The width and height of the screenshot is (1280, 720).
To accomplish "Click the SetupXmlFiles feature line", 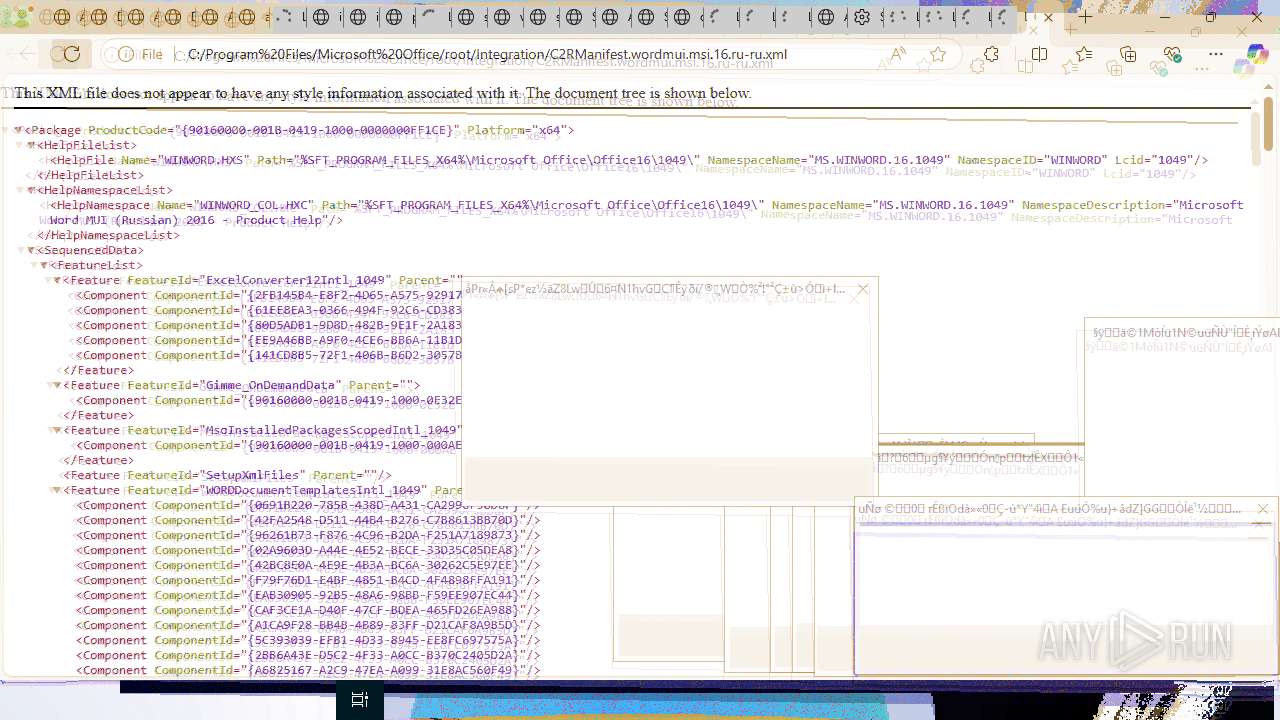I will point(228,475).
